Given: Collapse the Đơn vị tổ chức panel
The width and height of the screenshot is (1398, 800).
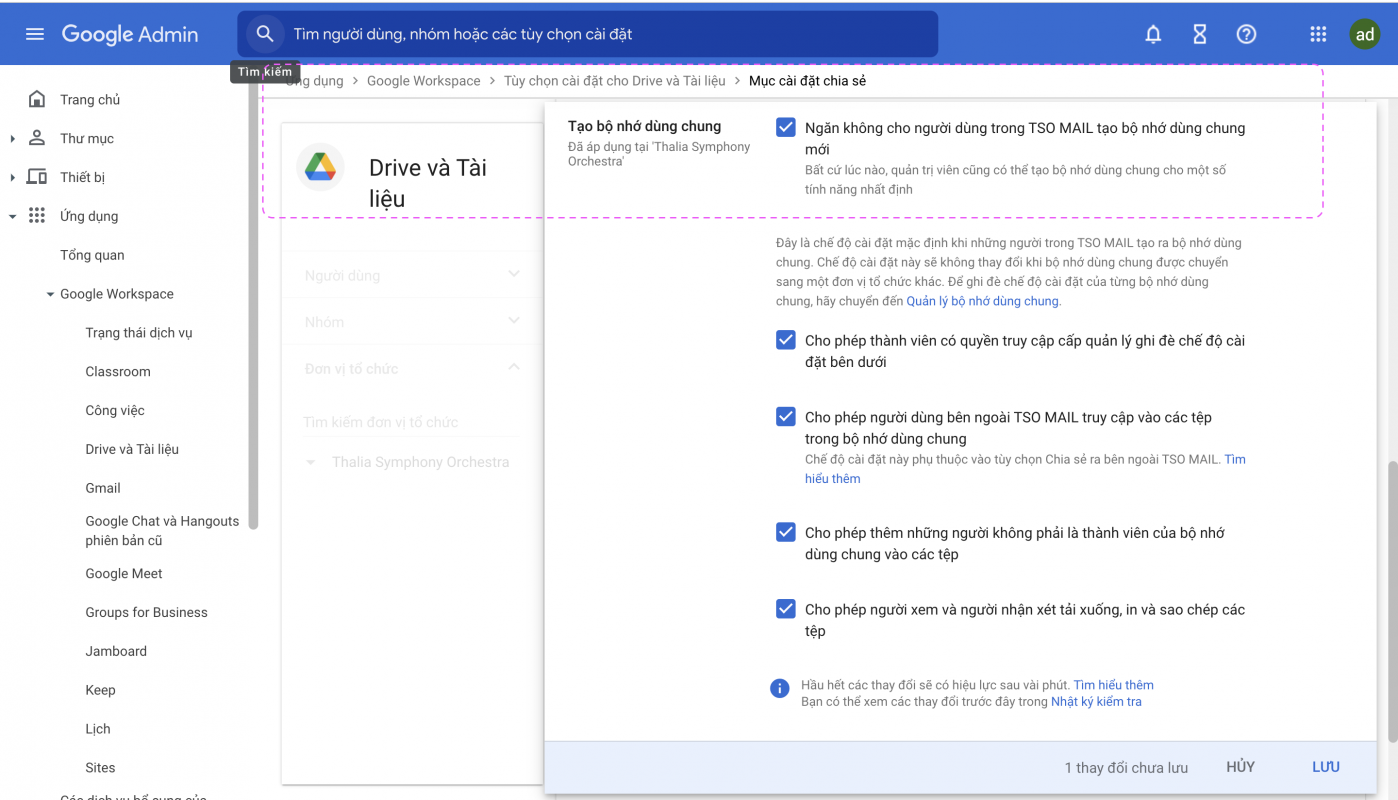Looking at the screenshot, I should point(514,367).
